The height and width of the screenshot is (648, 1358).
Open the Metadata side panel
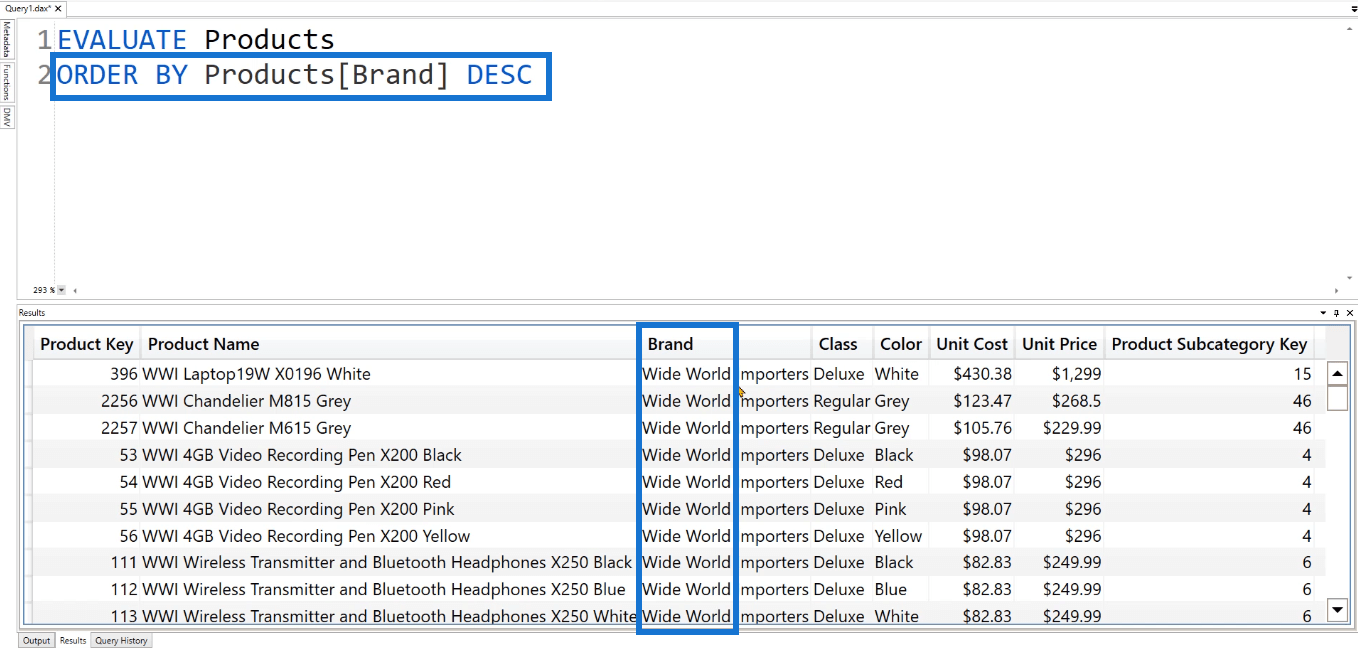tap(7, 39)
